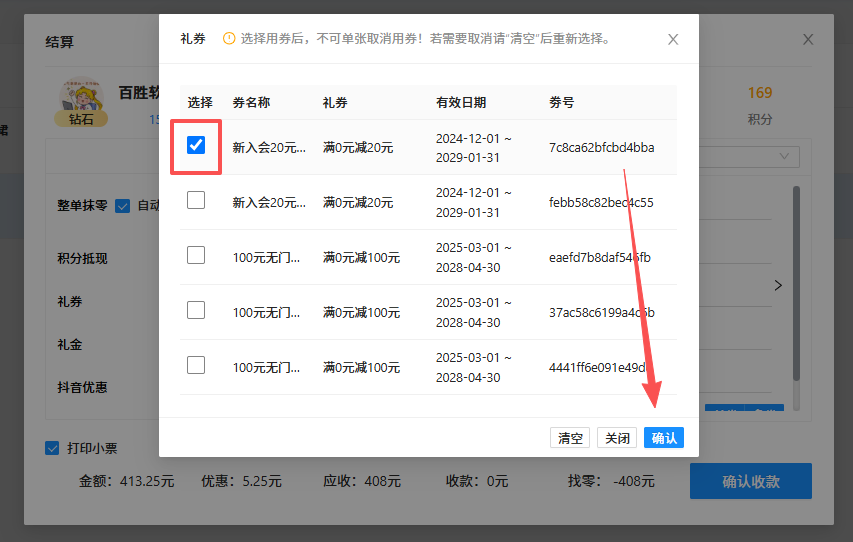Close the 结算 checkout window

pyautogui.click(x=808, y=39)
